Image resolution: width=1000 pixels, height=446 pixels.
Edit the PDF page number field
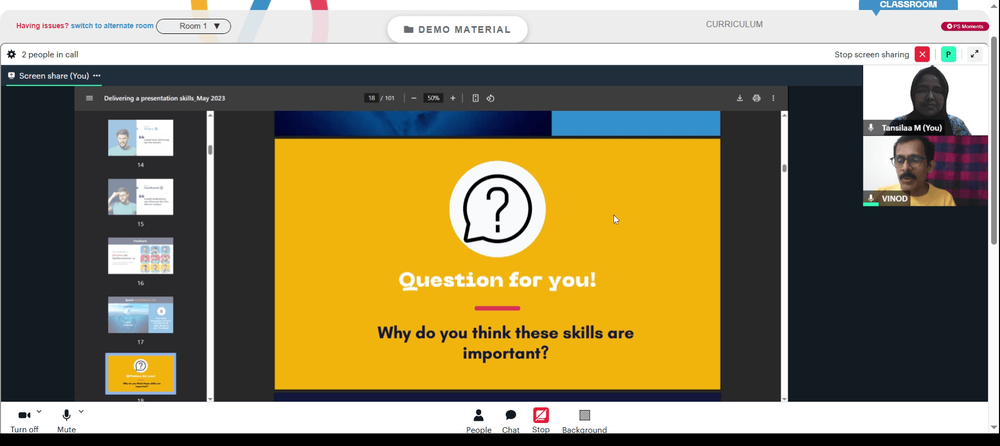coord(371,98)
